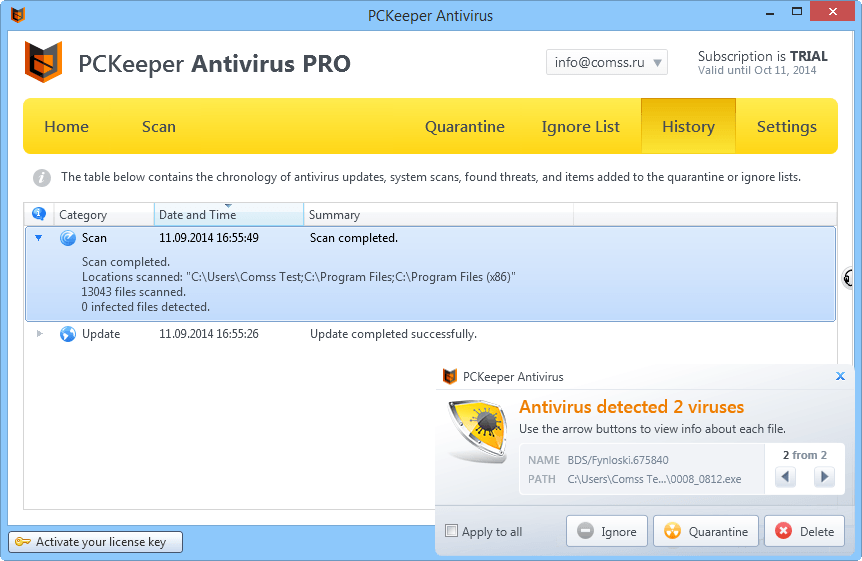This screenshot has height=561, width=862.
Task: Switch to the Ignore List tab
Action: (581, 126)
